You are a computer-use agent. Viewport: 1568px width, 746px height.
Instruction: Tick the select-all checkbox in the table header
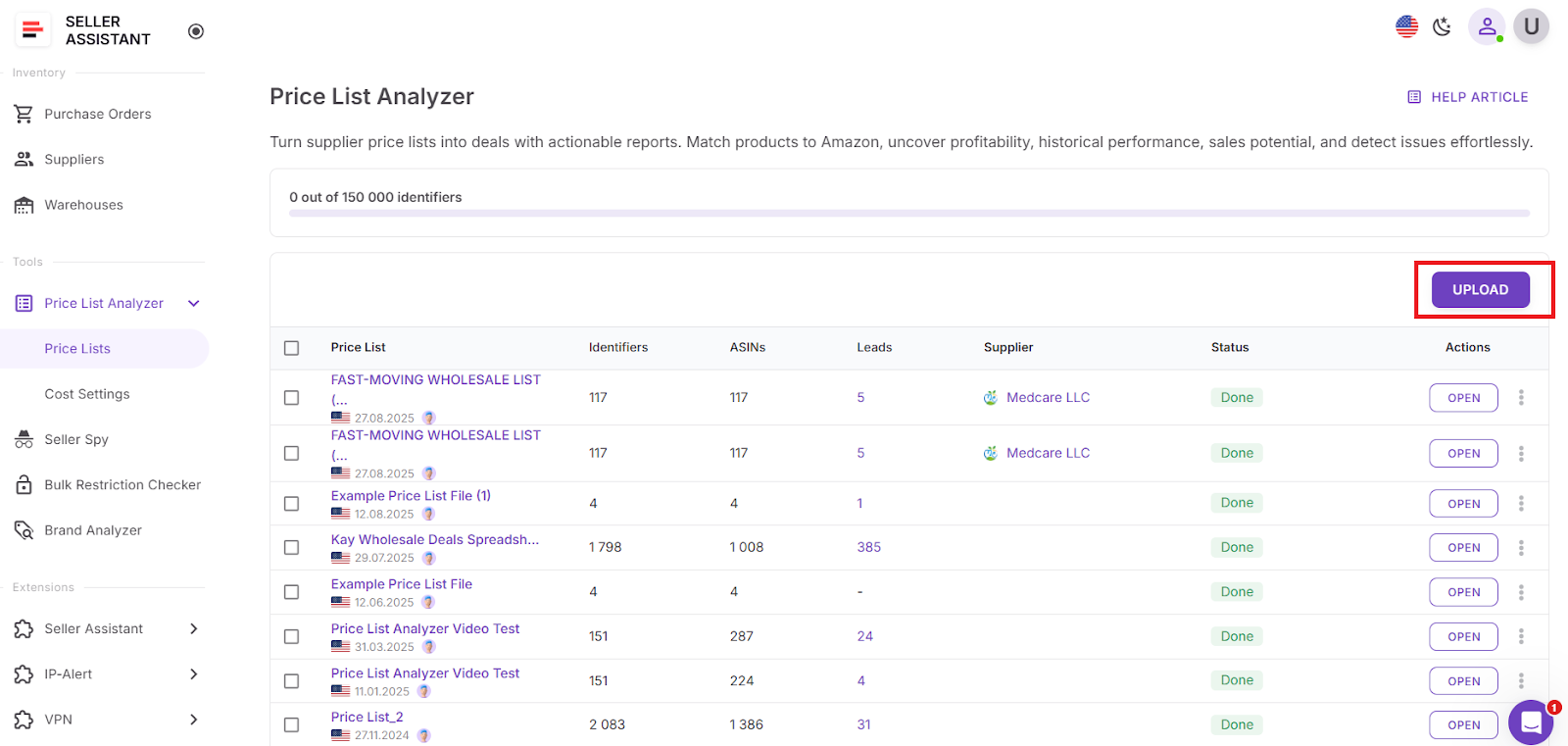[291, 348]
